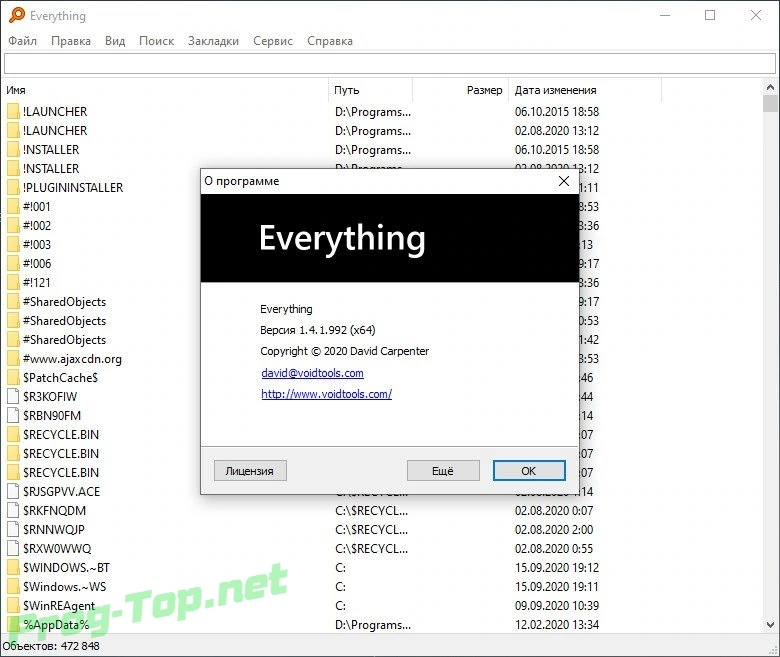Select the $RXW0WWQ file name
The image size is (780, 657).
click(x=57, y=549)
